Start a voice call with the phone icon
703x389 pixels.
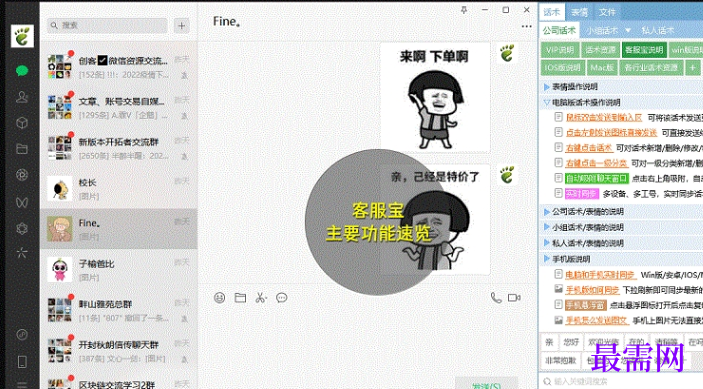pos(496,298)
